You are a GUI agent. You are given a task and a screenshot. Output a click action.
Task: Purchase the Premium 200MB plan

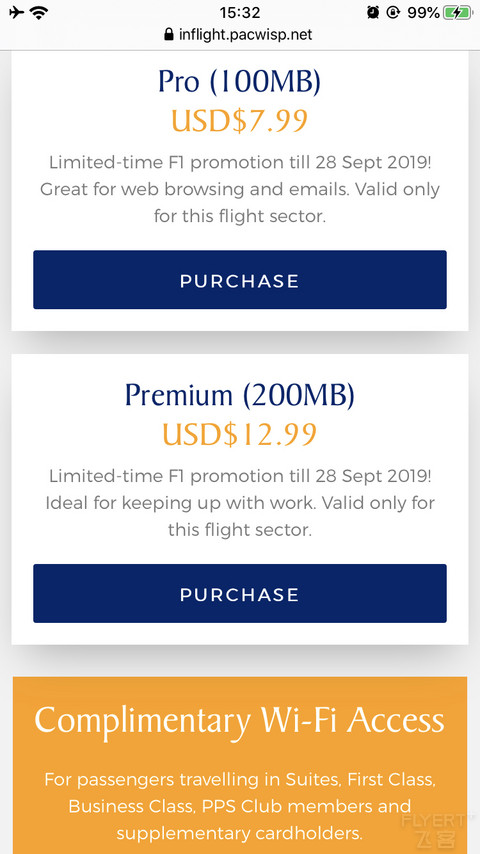coord(240,594)
